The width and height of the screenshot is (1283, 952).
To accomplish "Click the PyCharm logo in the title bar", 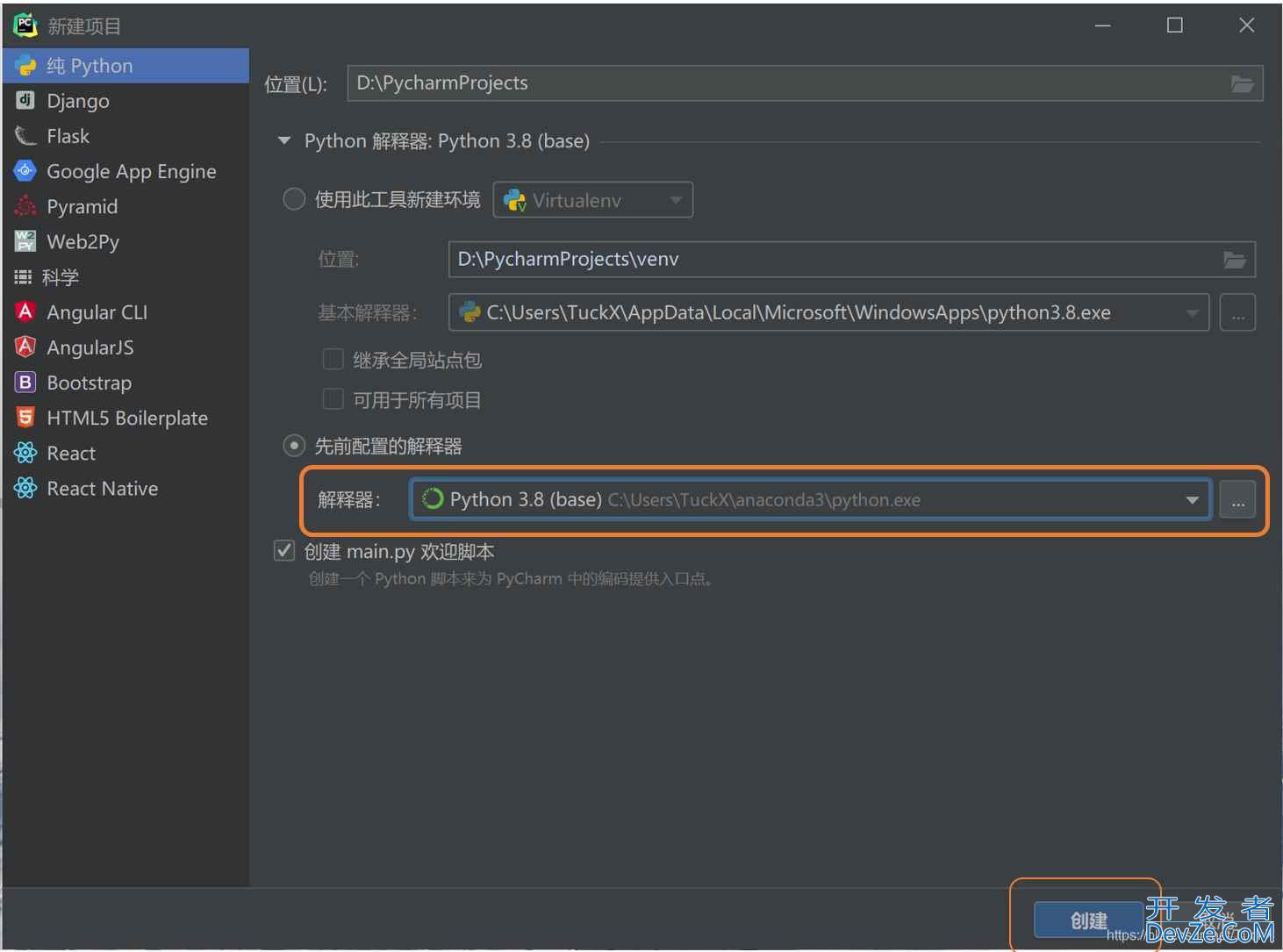I will point(25,25).
